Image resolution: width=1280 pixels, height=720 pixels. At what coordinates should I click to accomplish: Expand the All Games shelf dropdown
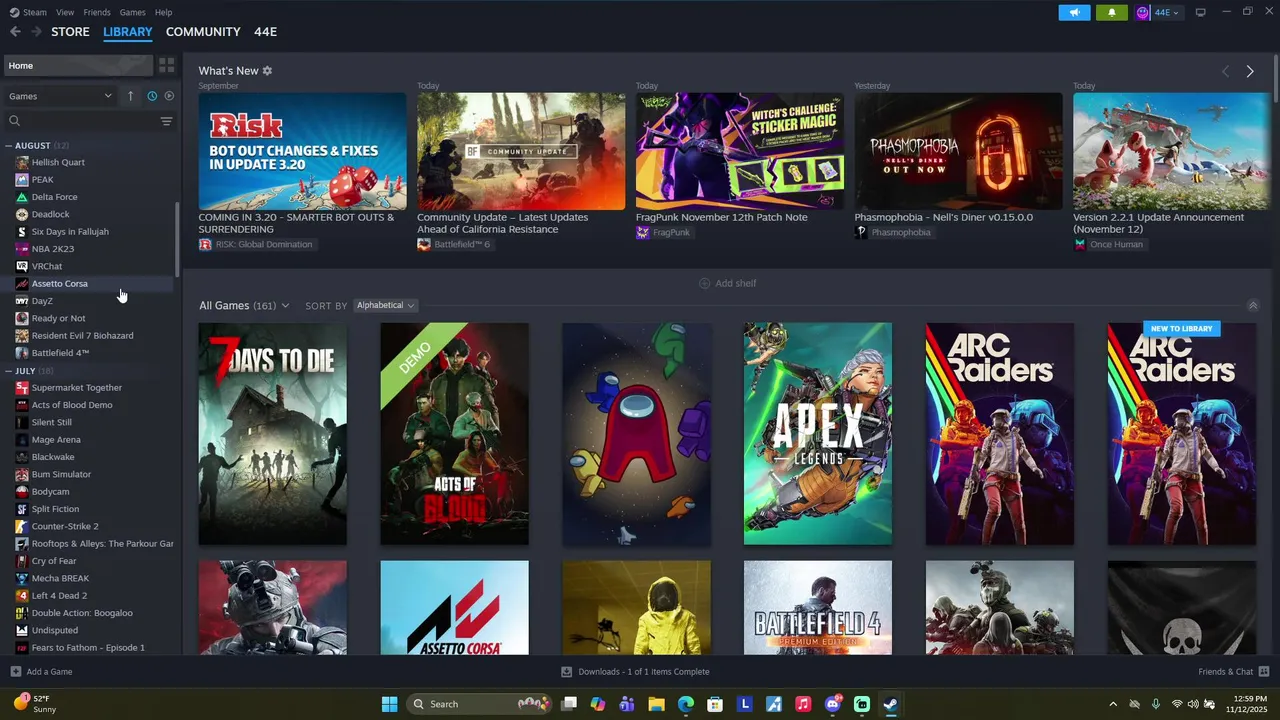(285, 306)
